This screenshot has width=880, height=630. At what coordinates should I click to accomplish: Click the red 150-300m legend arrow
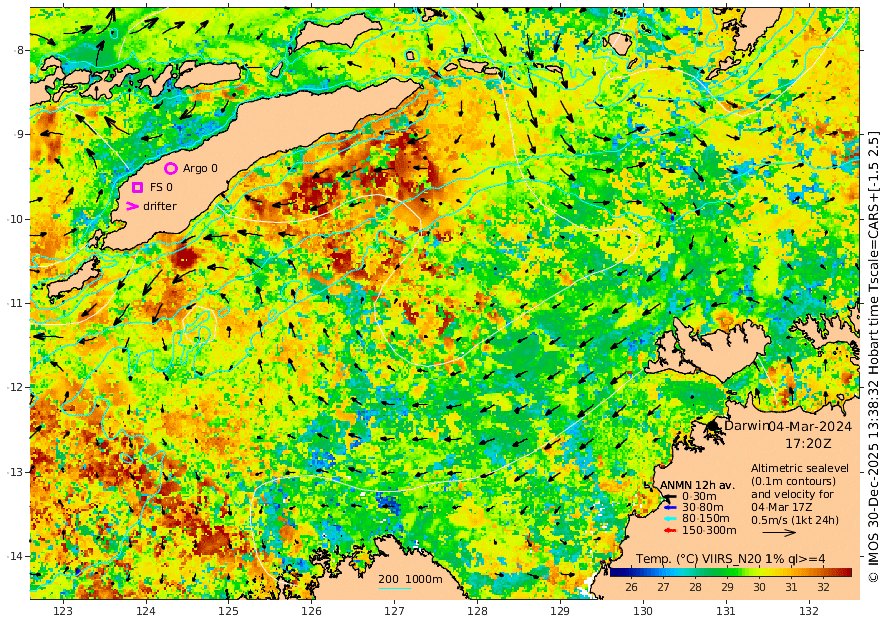click(670, 530)
